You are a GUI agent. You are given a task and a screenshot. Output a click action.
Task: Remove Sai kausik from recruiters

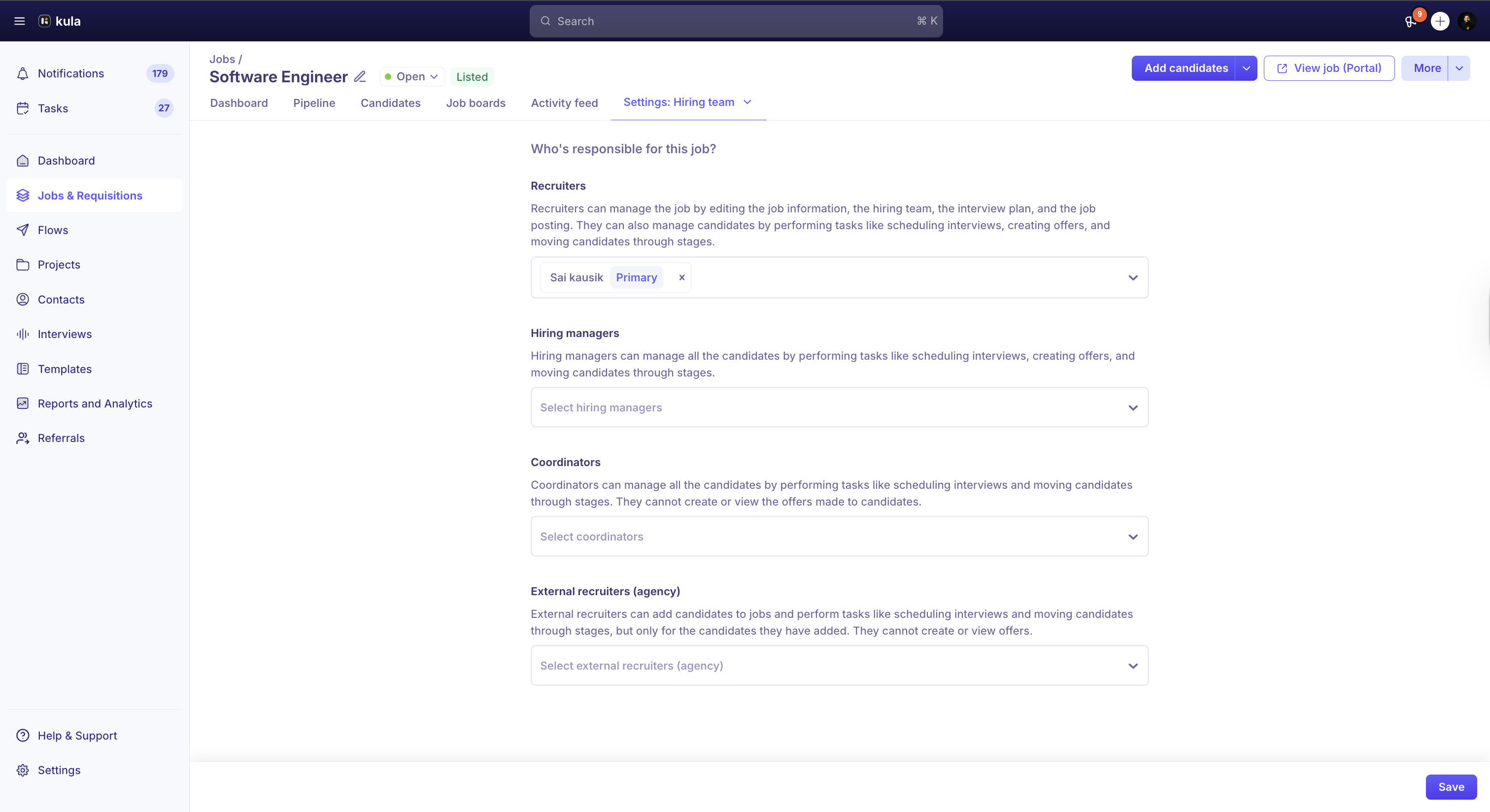[681, 277]
